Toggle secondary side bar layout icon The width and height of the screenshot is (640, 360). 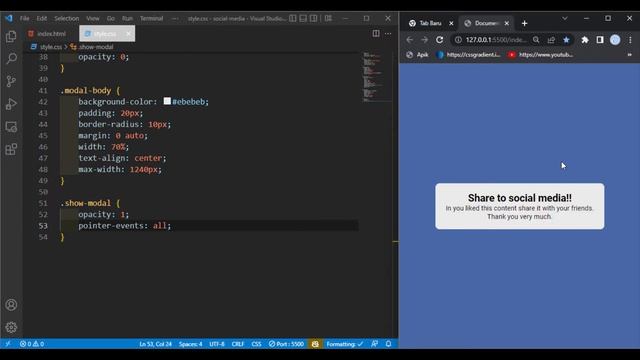coord(313,18)
